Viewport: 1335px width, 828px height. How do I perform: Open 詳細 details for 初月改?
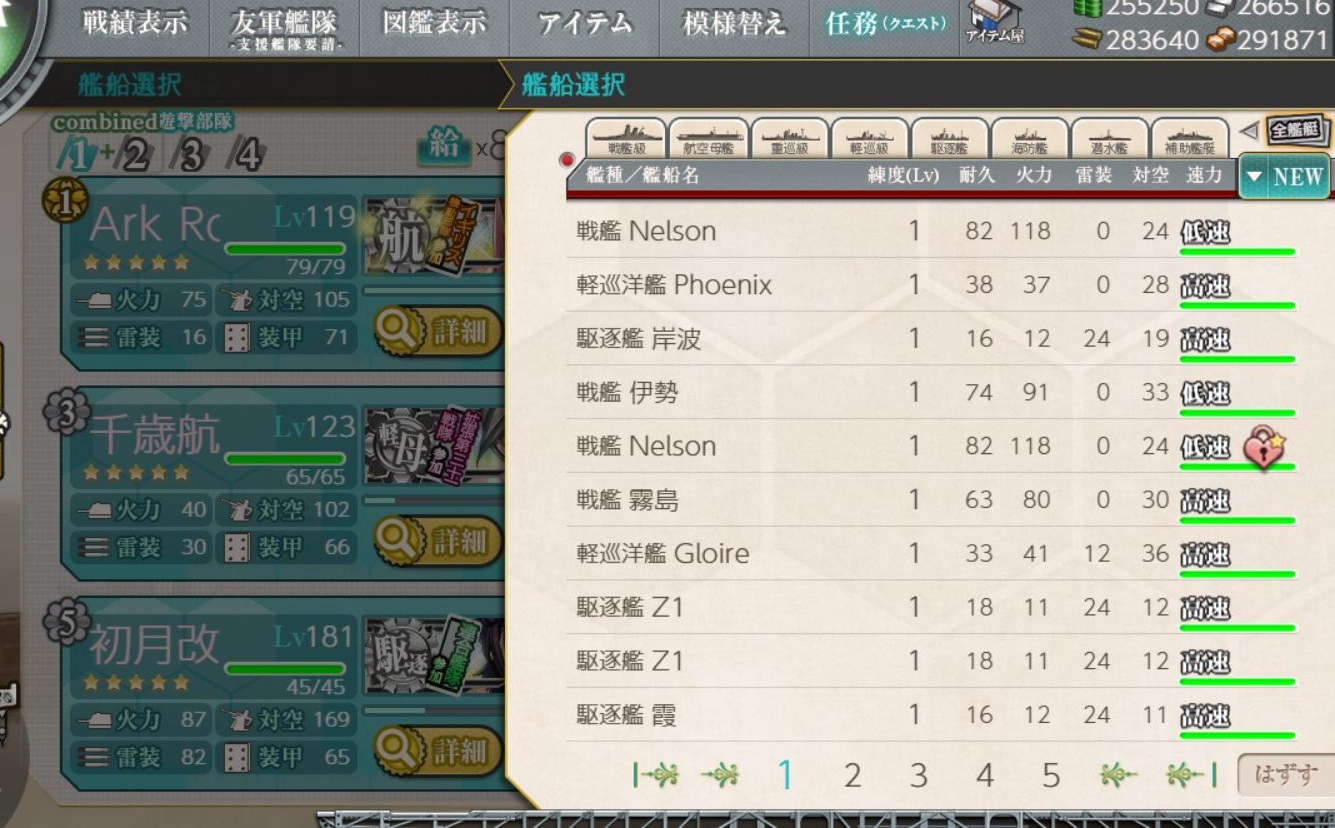click(x=438, y=750)
